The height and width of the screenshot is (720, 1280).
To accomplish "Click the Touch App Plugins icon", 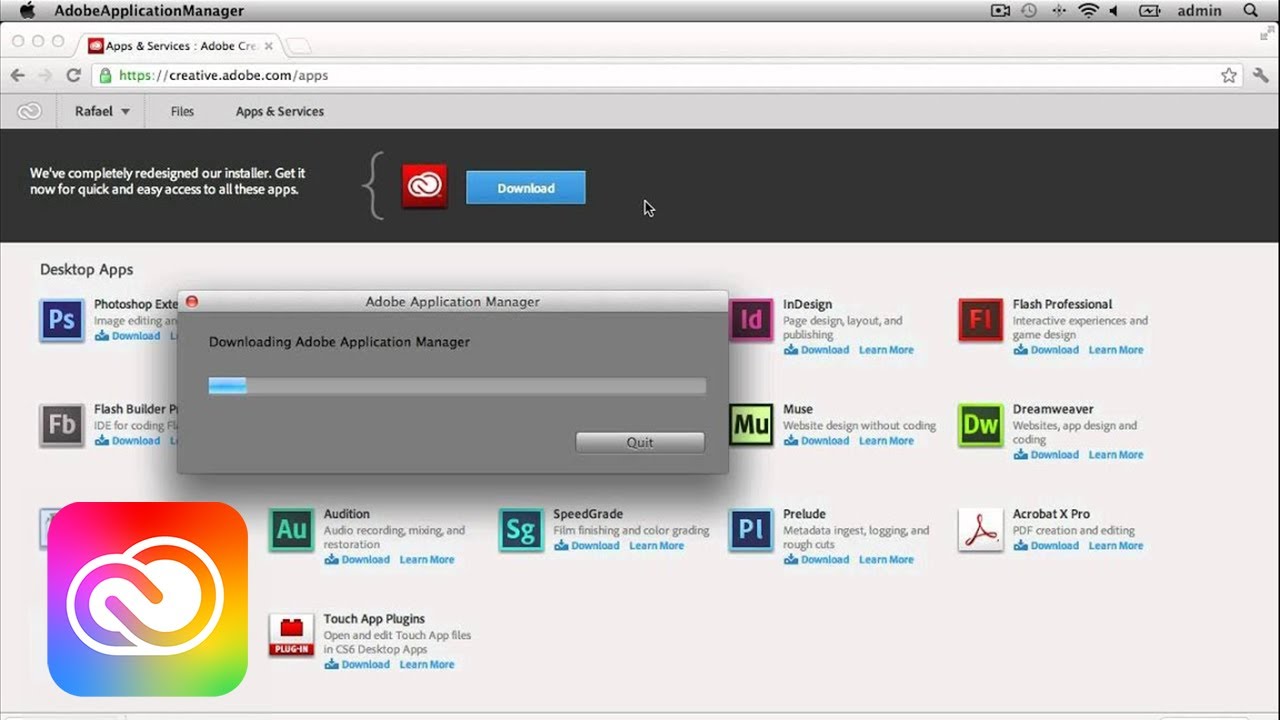I will click(x=291, y=635).
